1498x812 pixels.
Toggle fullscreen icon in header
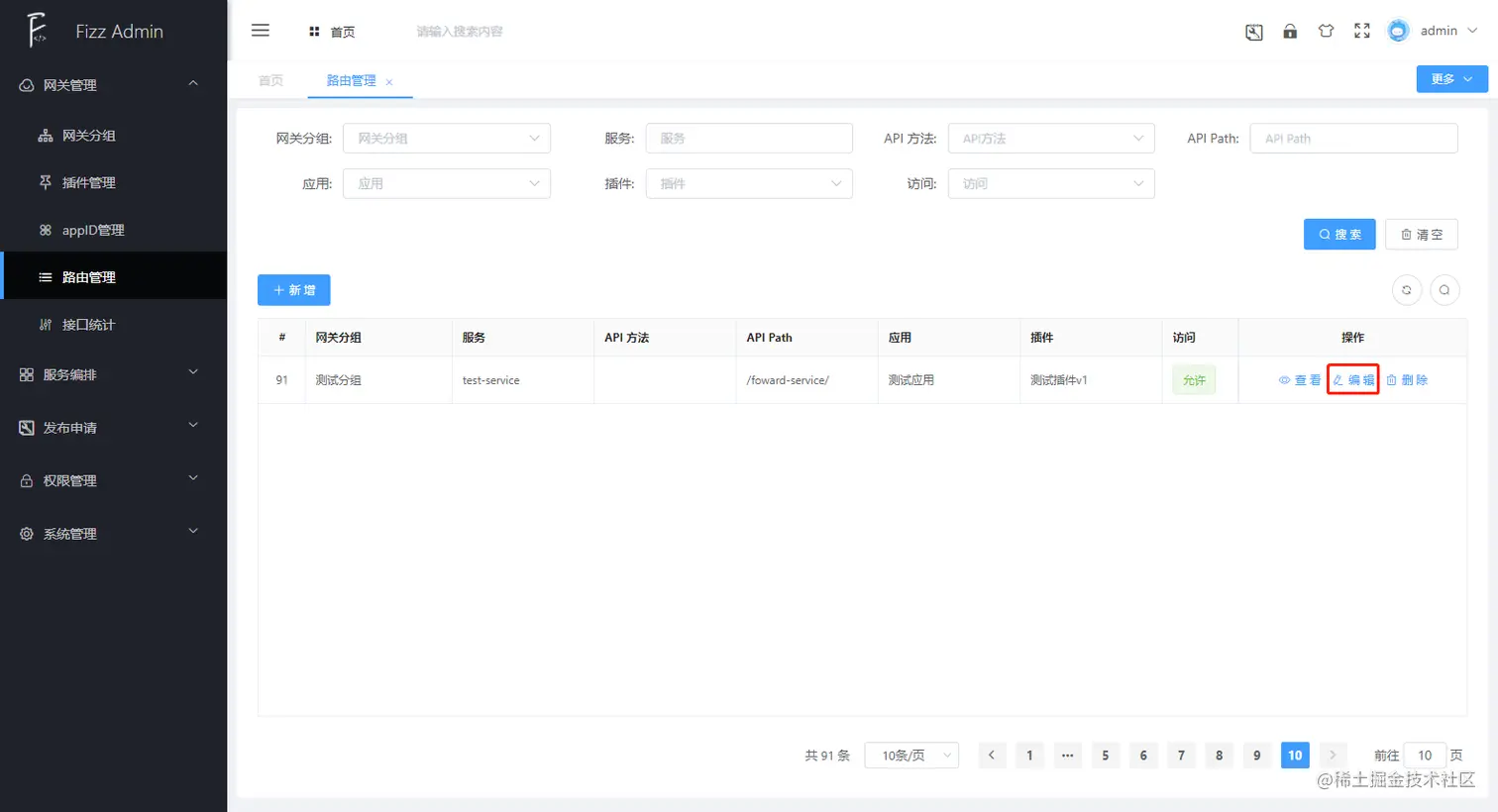pos(1362,31)
